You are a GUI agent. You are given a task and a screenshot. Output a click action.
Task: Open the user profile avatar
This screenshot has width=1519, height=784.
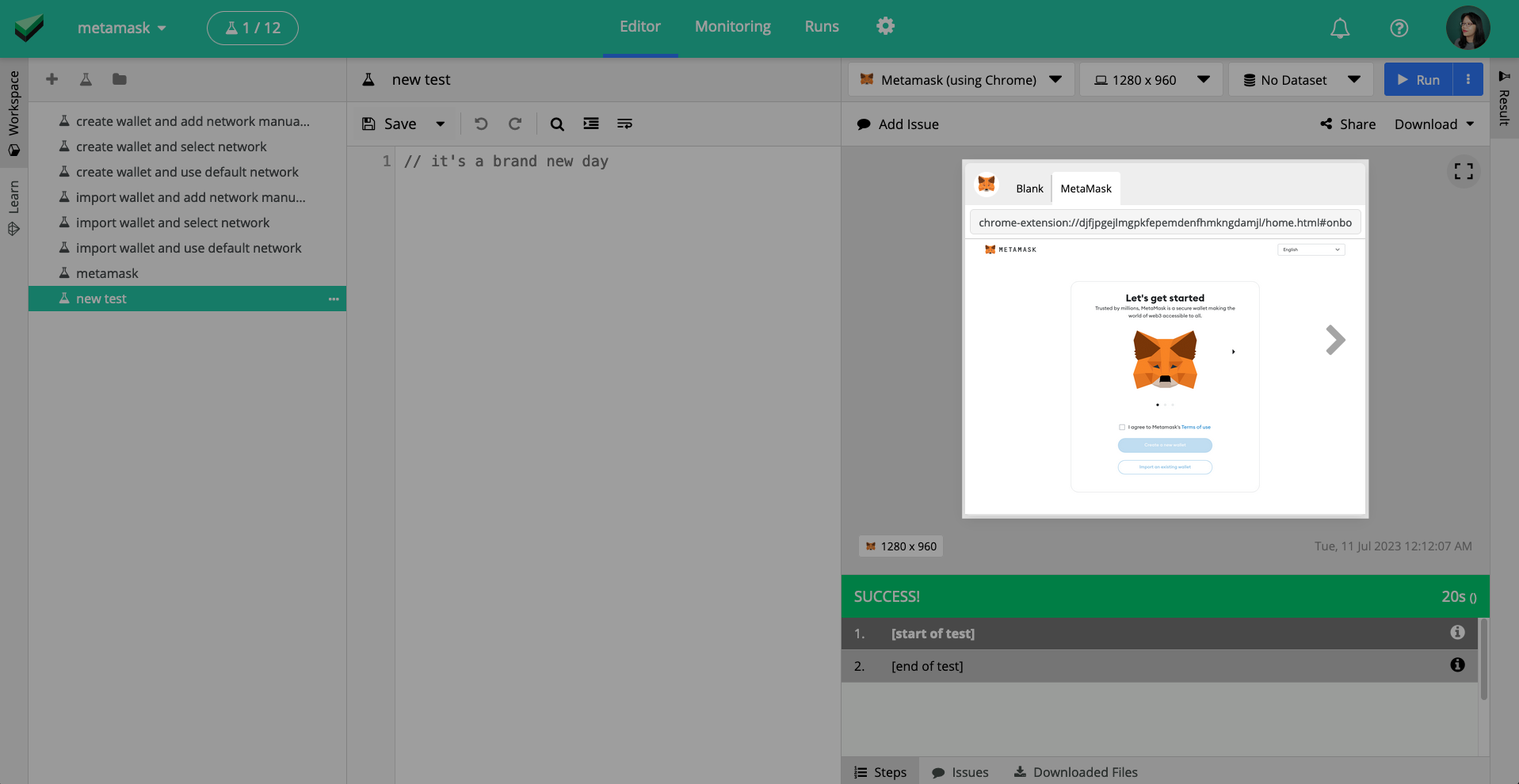click(x=1467, y=28)
